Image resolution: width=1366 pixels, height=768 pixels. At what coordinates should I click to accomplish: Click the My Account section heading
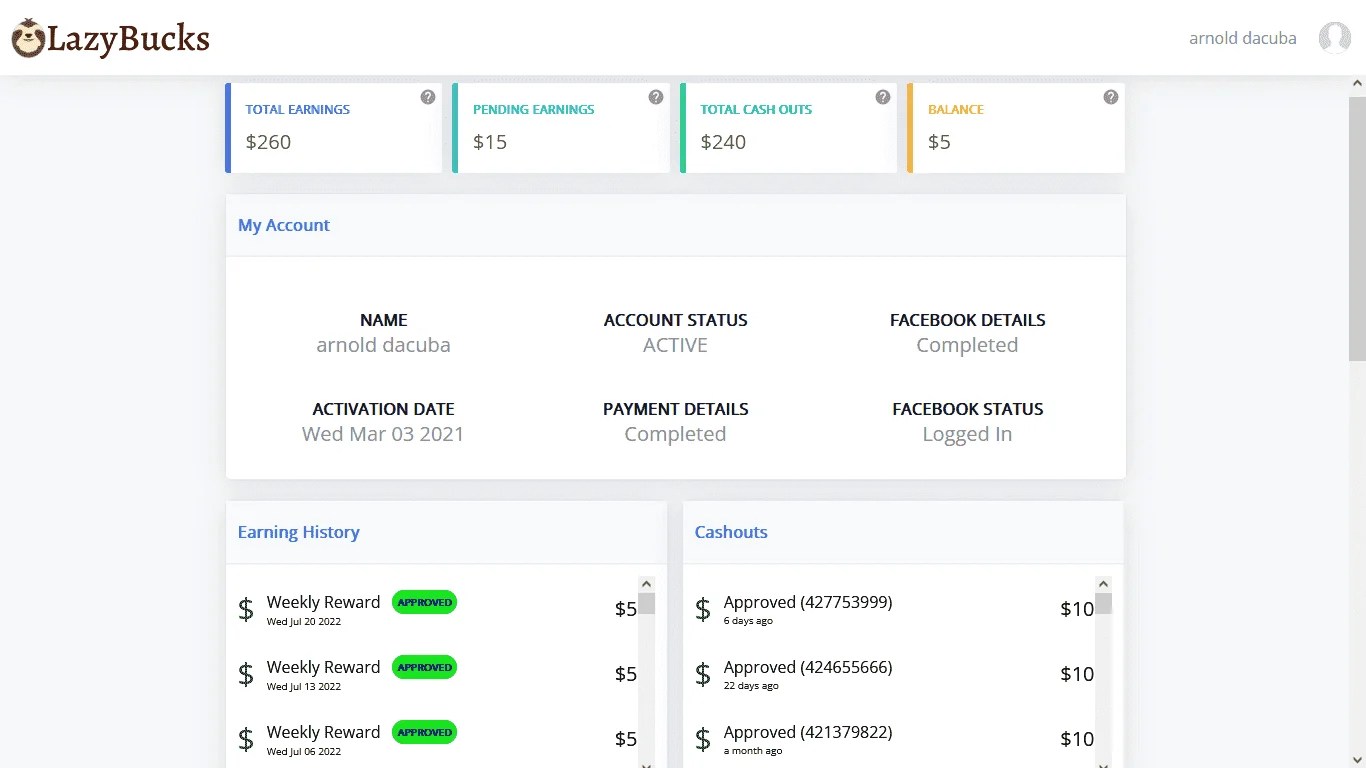284,225
